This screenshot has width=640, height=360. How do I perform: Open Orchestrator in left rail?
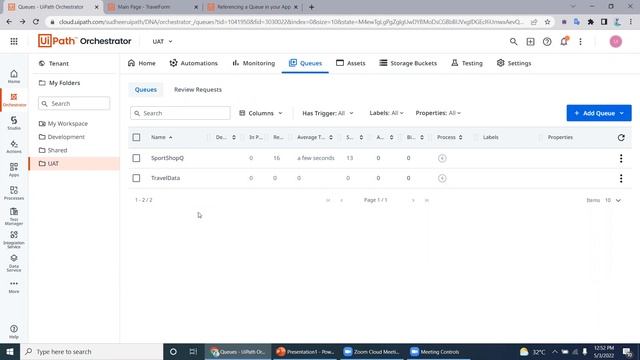click(14, 100)
